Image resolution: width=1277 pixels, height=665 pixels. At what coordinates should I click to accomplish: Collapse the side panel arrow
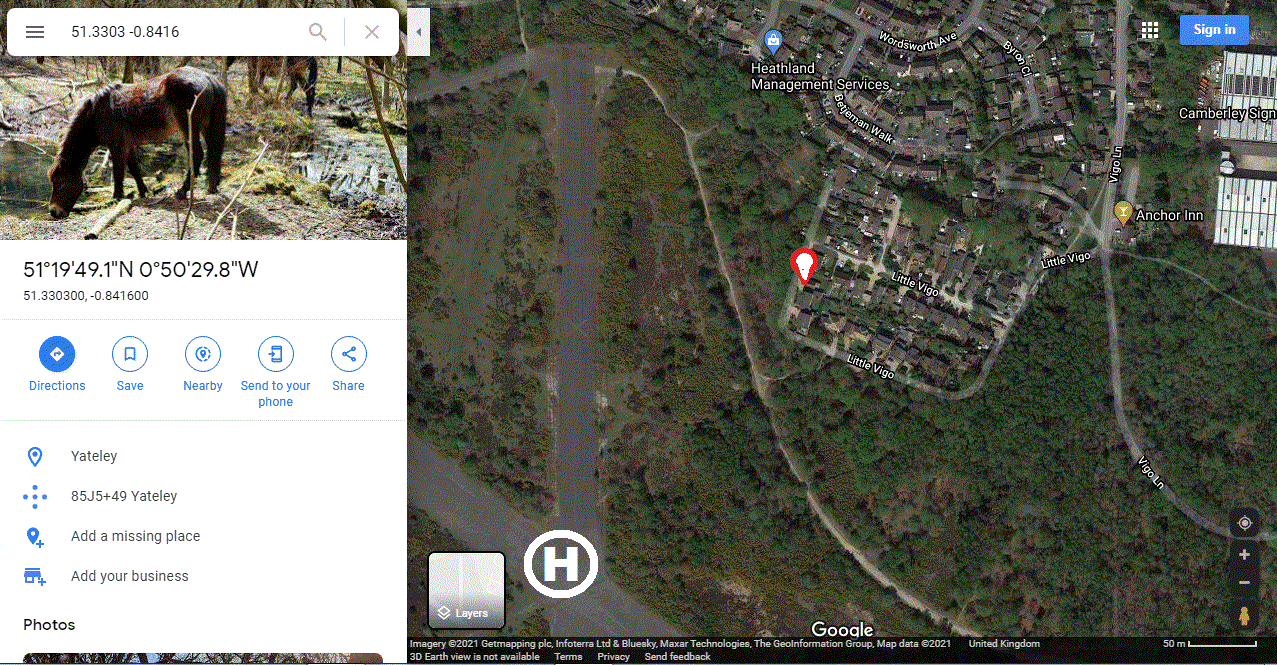[x=419, y=32]
